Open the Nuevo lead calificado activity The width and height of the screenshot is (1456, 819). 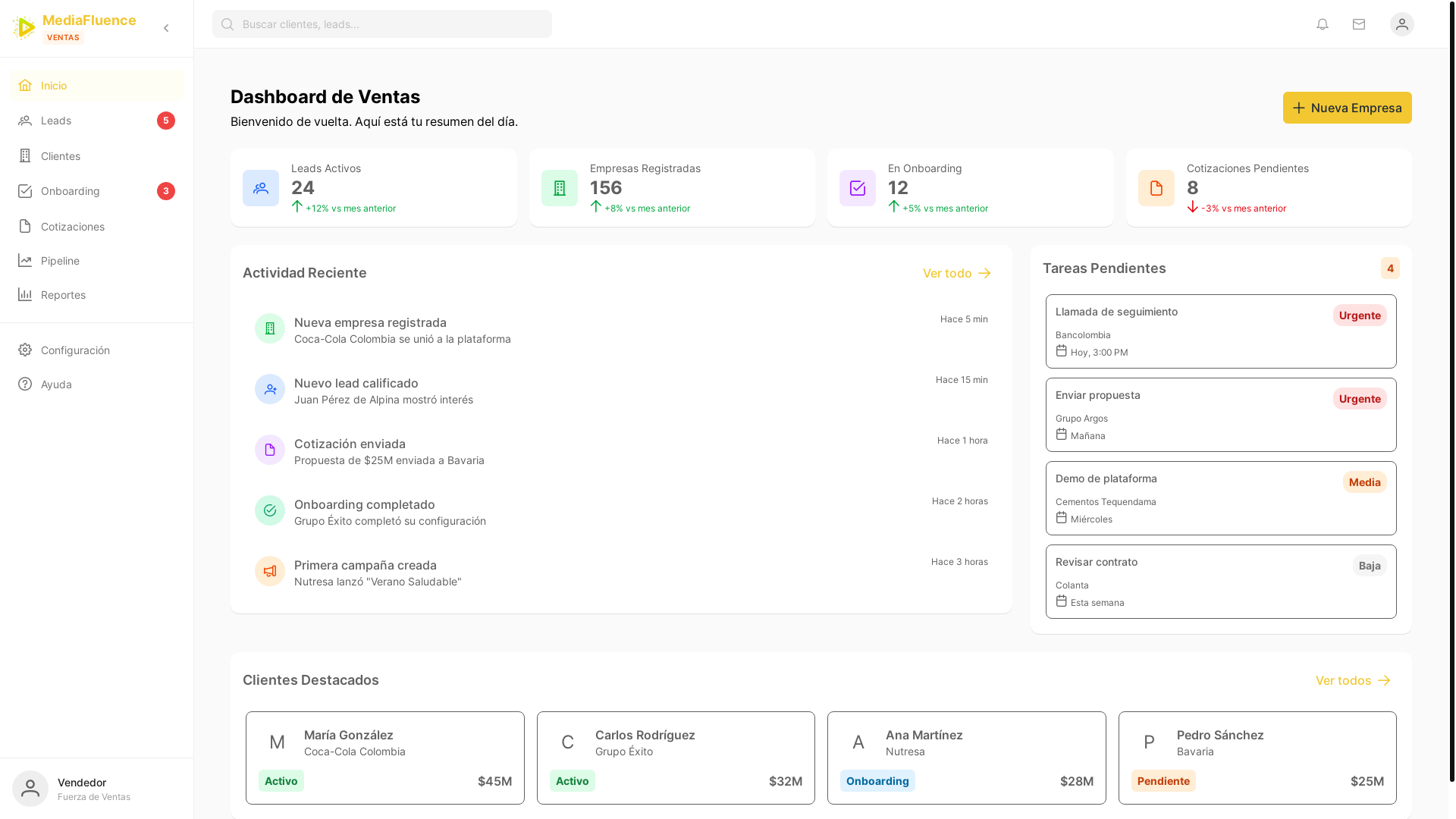(621, 391)
